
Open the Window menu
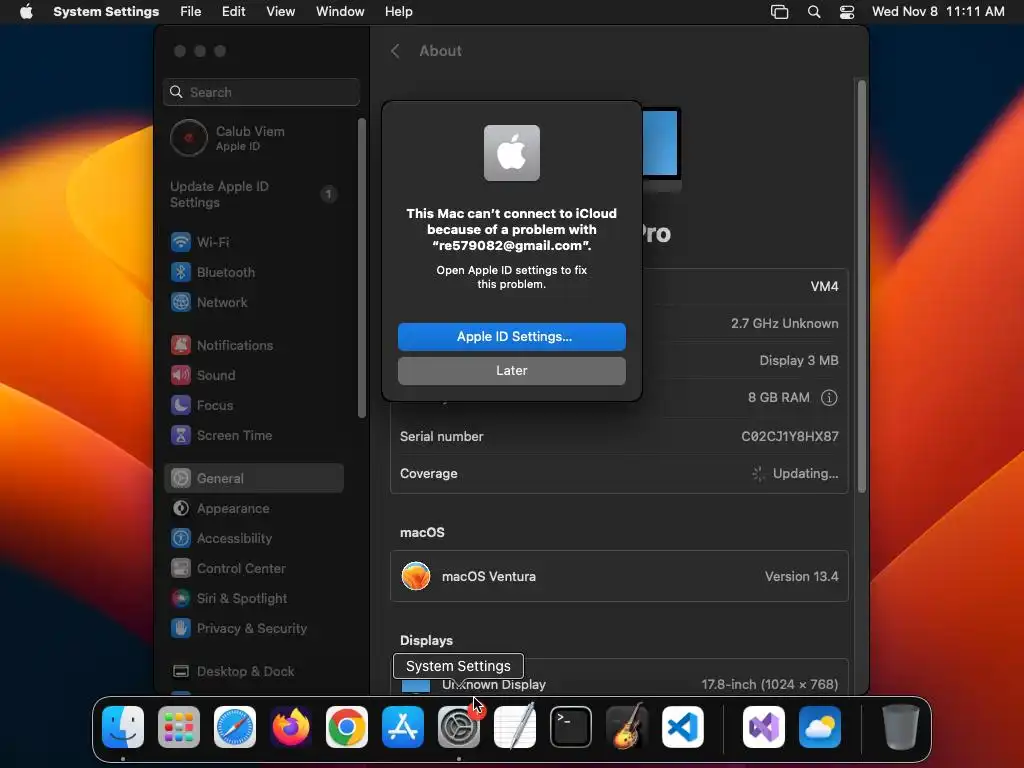[340, 12]
